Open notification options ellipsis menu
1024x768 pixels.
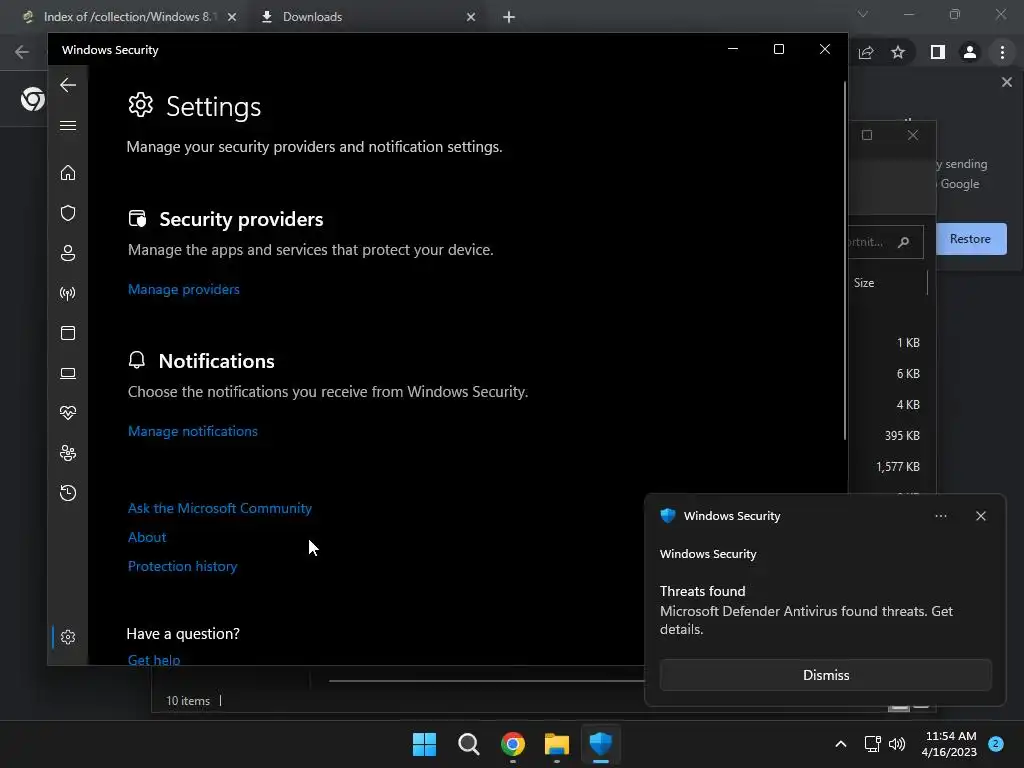(x=940, y=516)
